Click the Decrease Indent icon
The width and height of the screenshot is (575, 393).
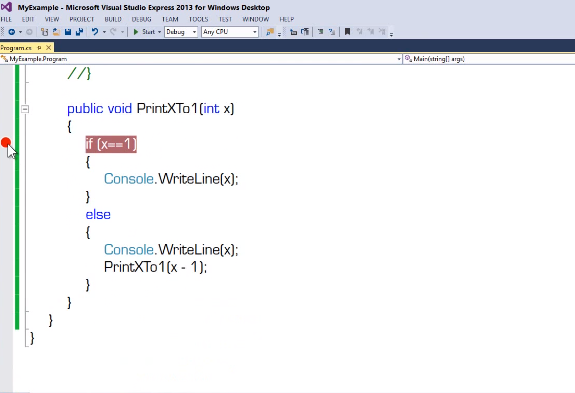(x=293, y=32)
